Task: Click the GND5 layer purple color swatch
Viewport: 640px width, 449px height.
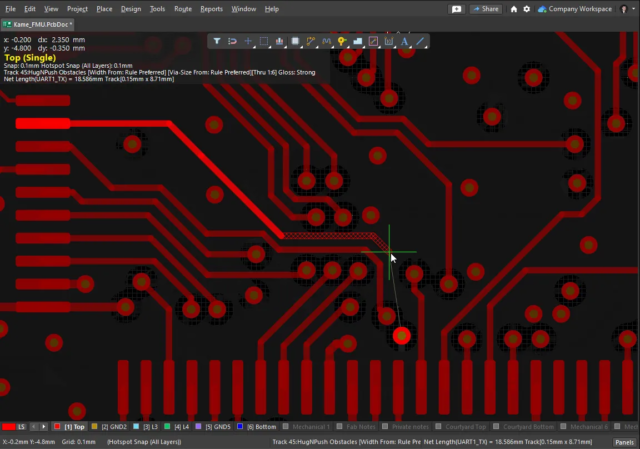Action: click(x=198, y=427)
